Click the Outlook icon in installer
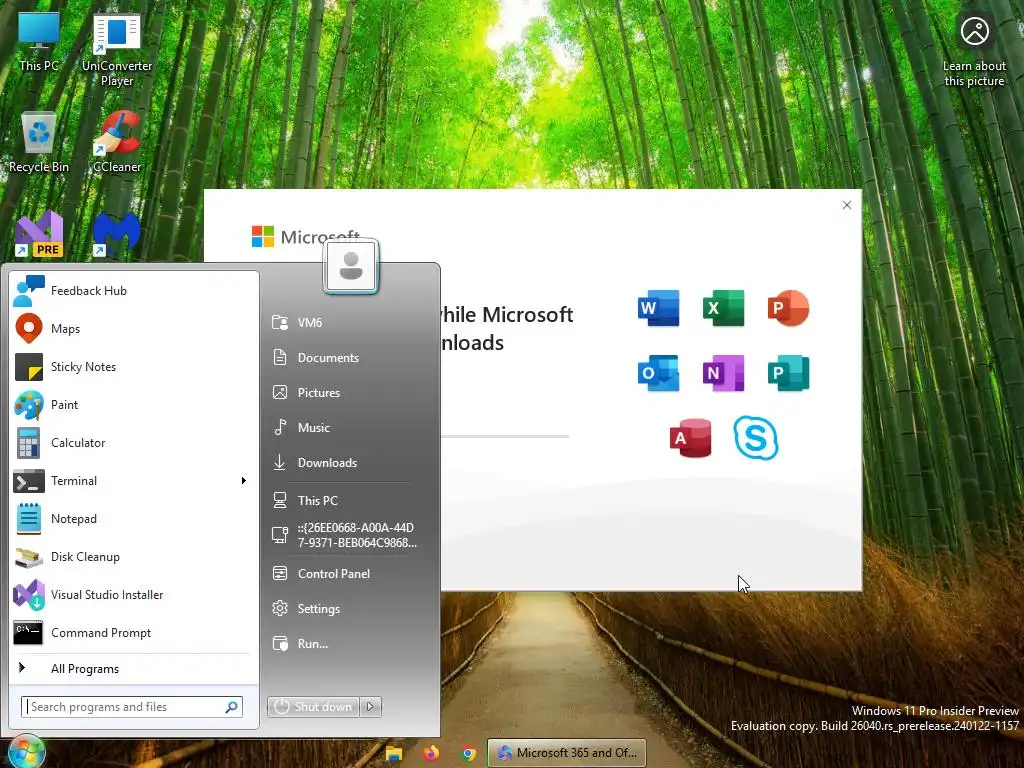Viewport: 1024px width, 768px height. click(658, 373)
